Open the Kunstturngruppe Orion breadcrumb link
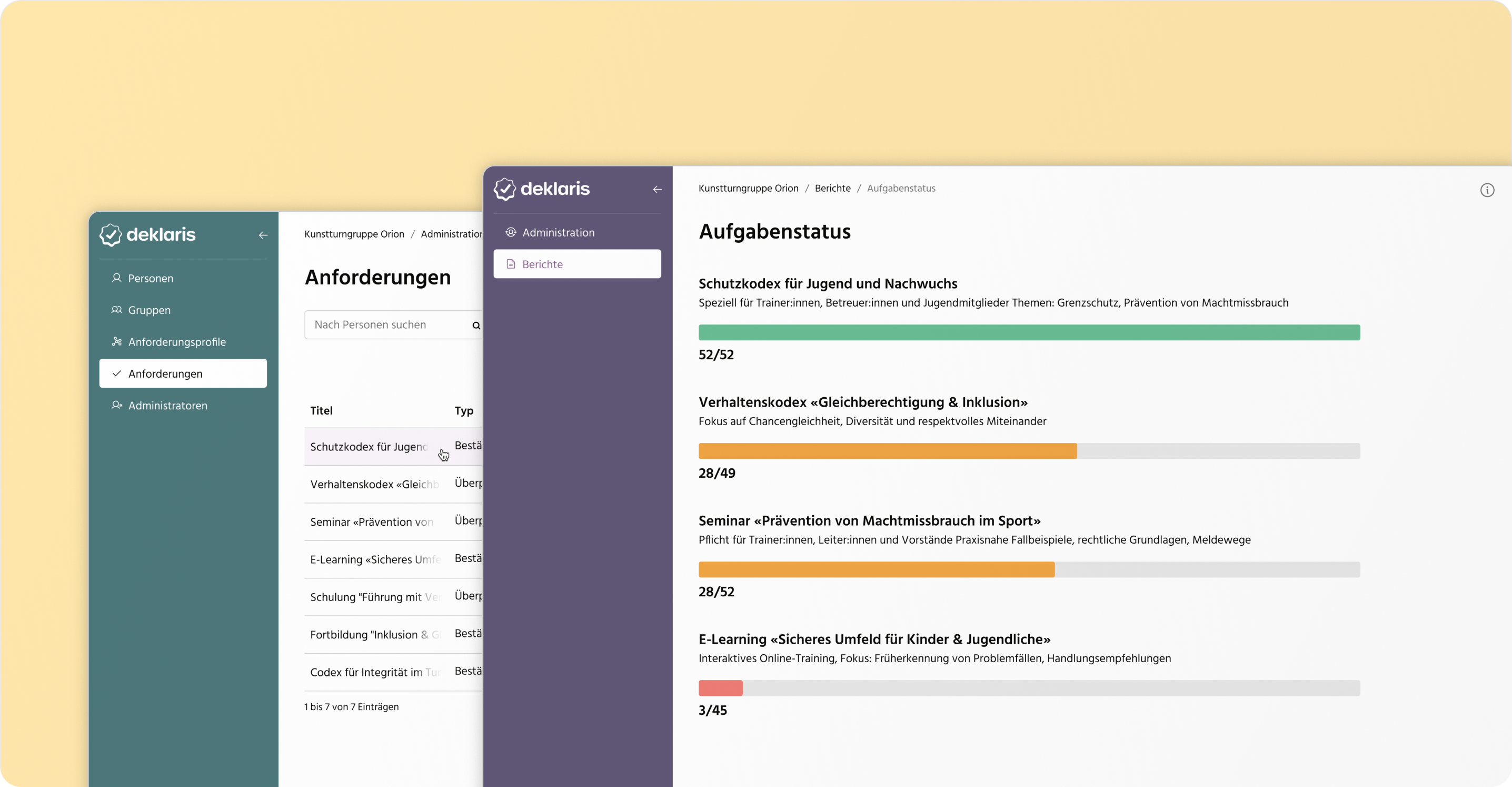Image resolution: width=1512 pixels, height=787 pixels. [749, 188]
